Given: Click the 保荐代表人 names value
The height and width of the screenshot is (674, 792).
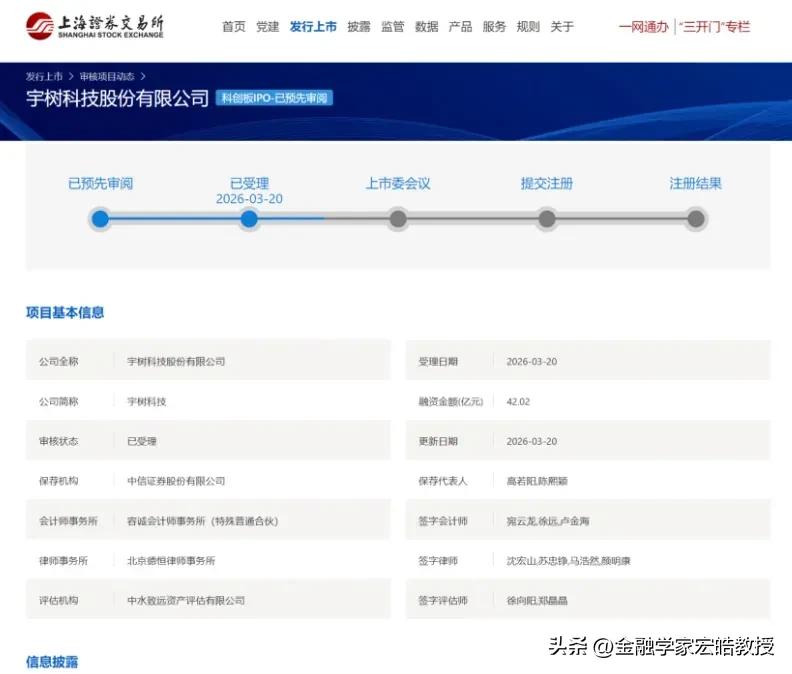Looking at the screenshot, I should tap(537, 481).
